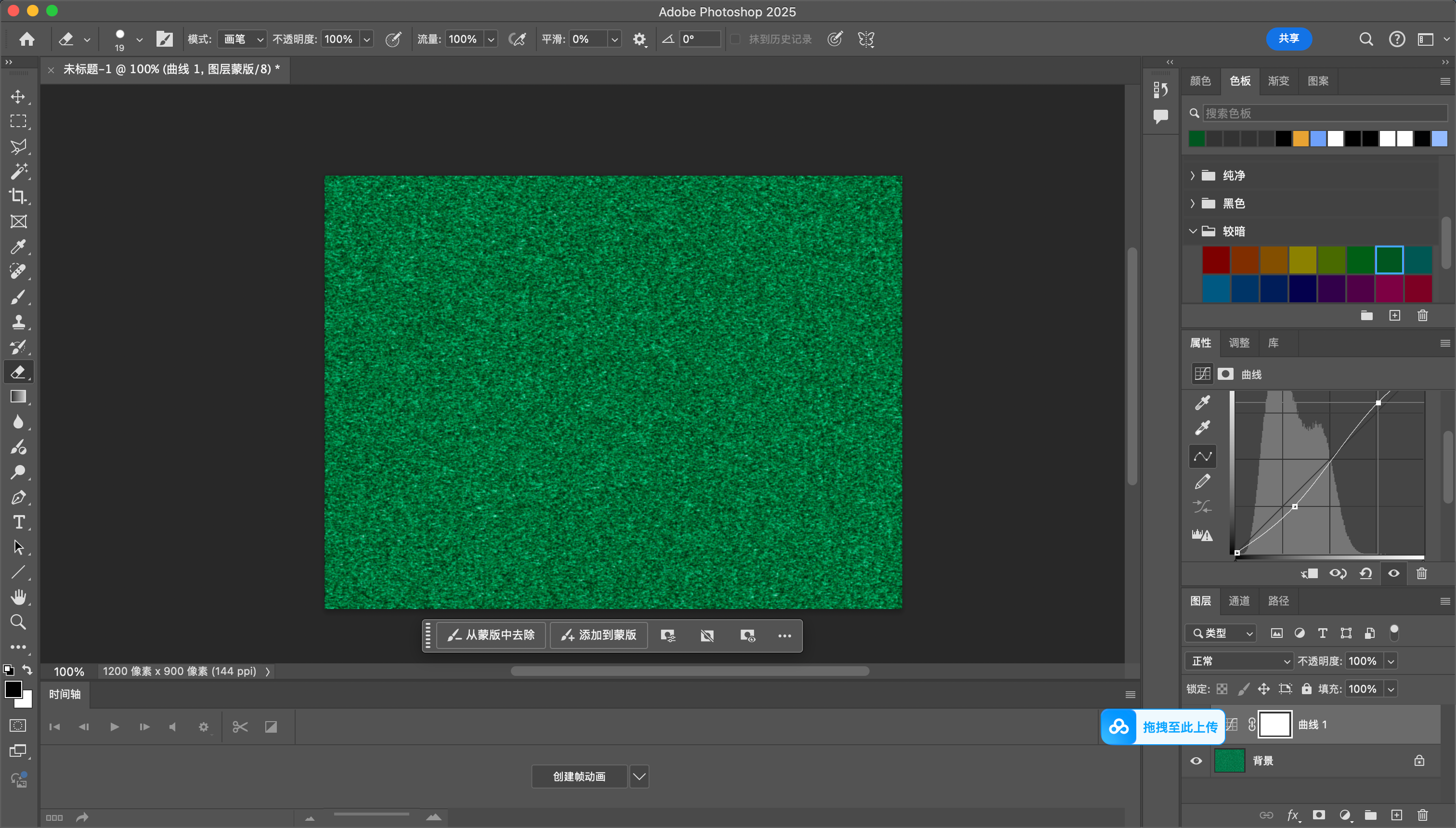
Task: Toggle pressure for size button
Action: pos(835,39)
